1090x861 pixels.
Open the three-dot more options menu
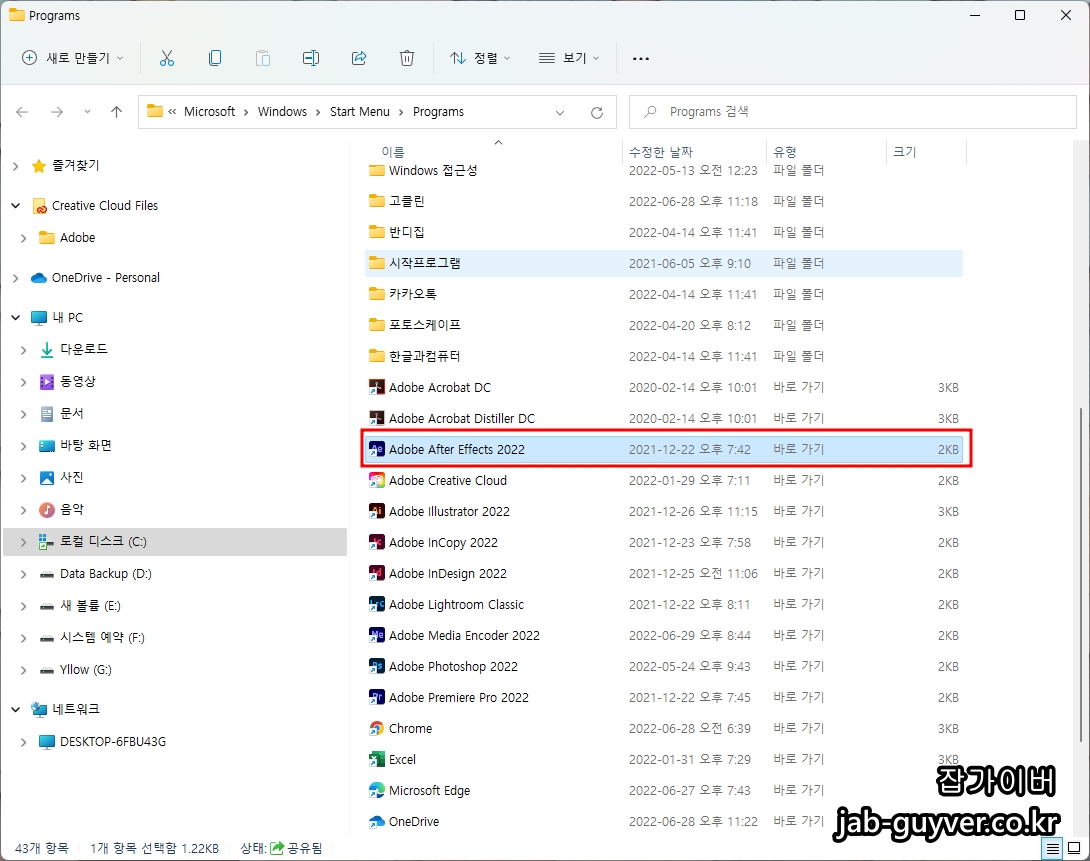641,58
